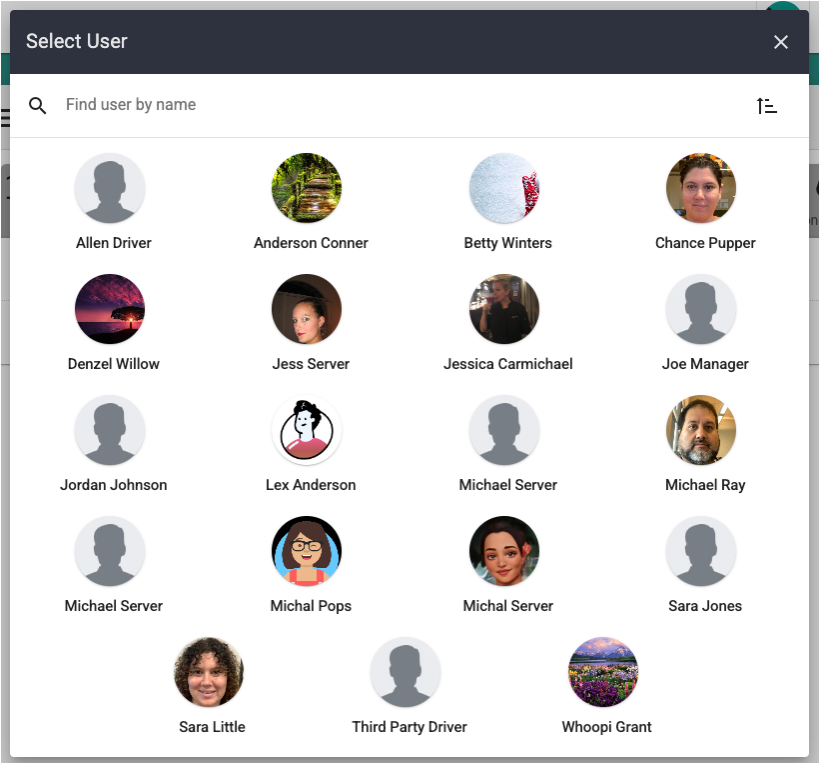This screenshot has height=764, width=820.
Task: Click the Michael Ray name label
Action: [x=705, y=485]
